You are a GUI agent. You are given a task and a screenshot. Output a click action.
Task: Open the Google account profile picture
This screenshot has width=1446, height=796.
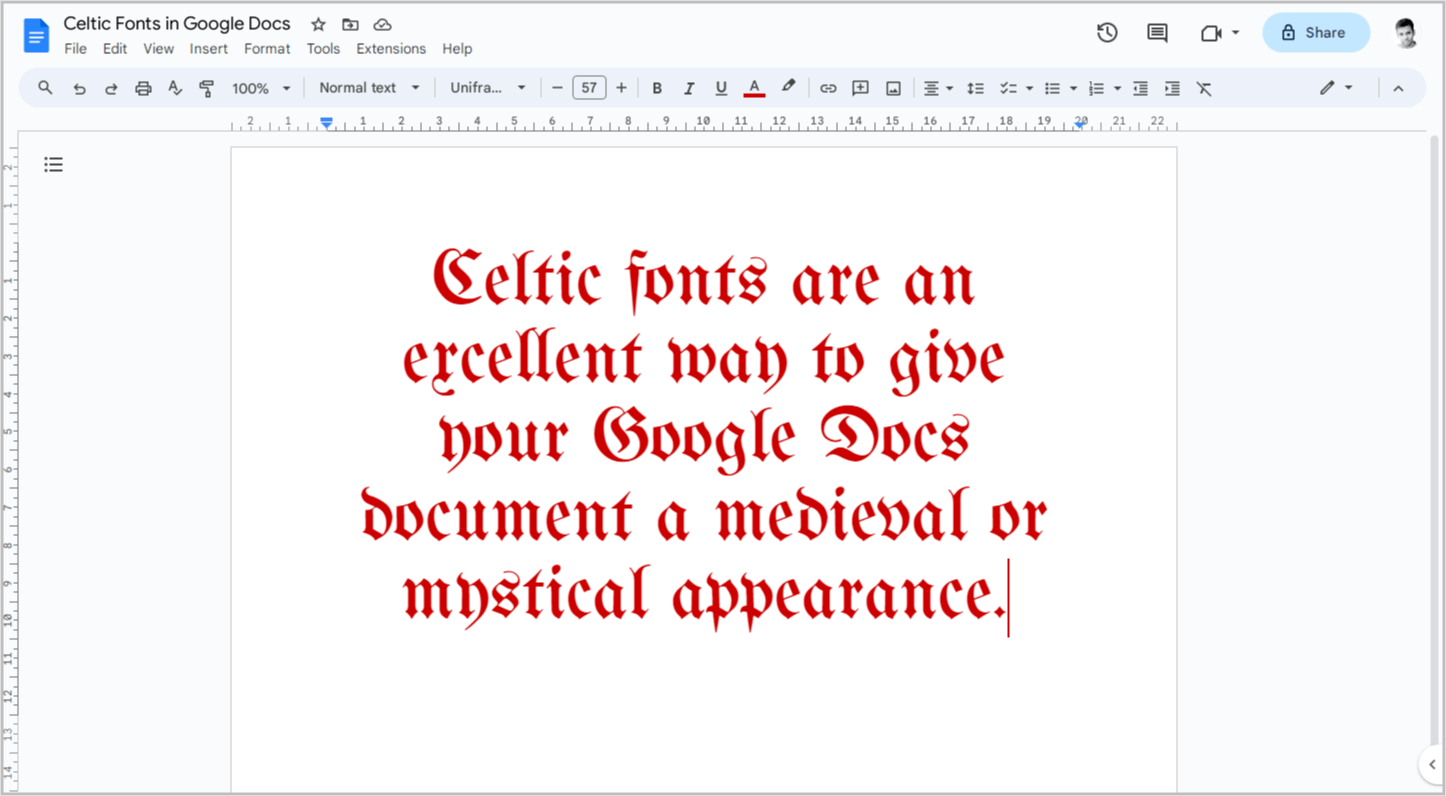tap(1406, 33)
